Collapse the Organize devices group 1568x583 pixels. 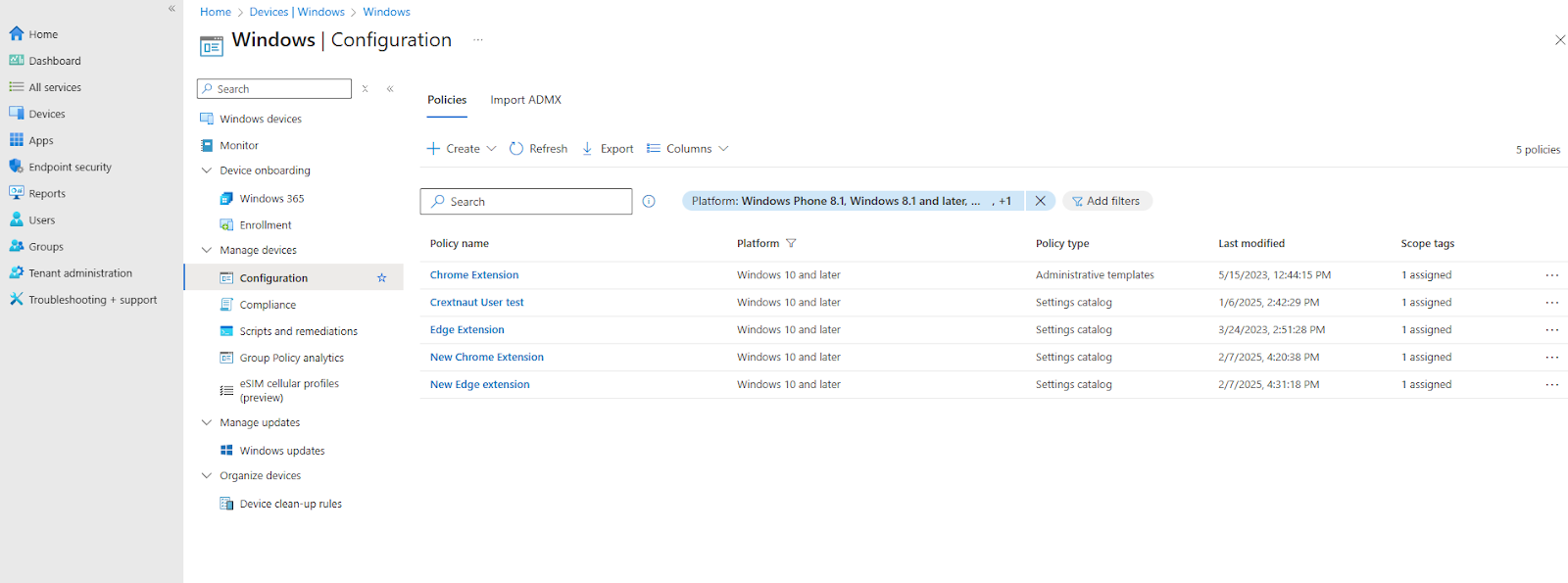[x=207, y=475]
